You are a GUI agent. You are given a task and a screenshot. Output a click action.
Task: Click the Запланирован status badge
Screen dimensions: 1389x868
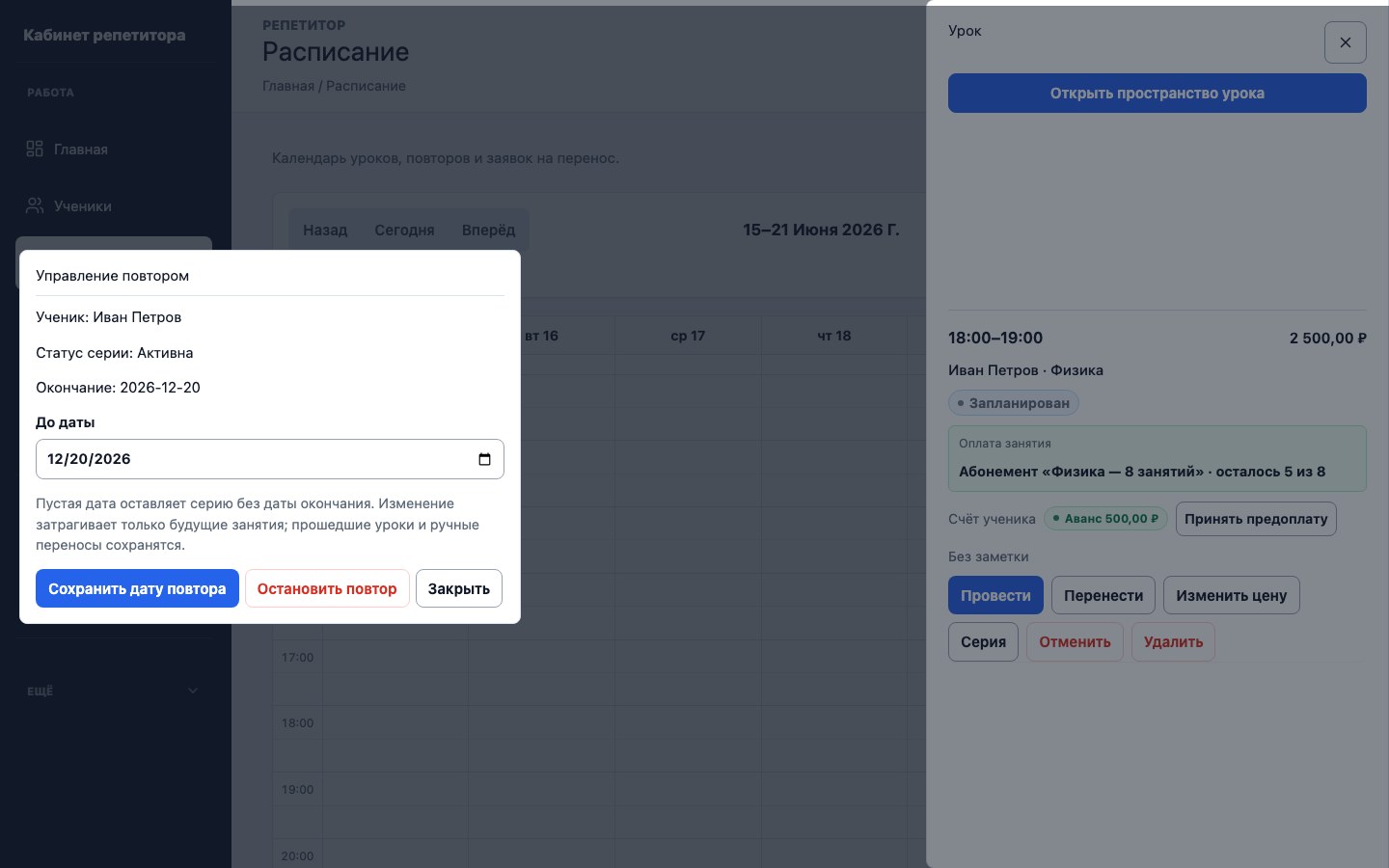point(1013,403)
